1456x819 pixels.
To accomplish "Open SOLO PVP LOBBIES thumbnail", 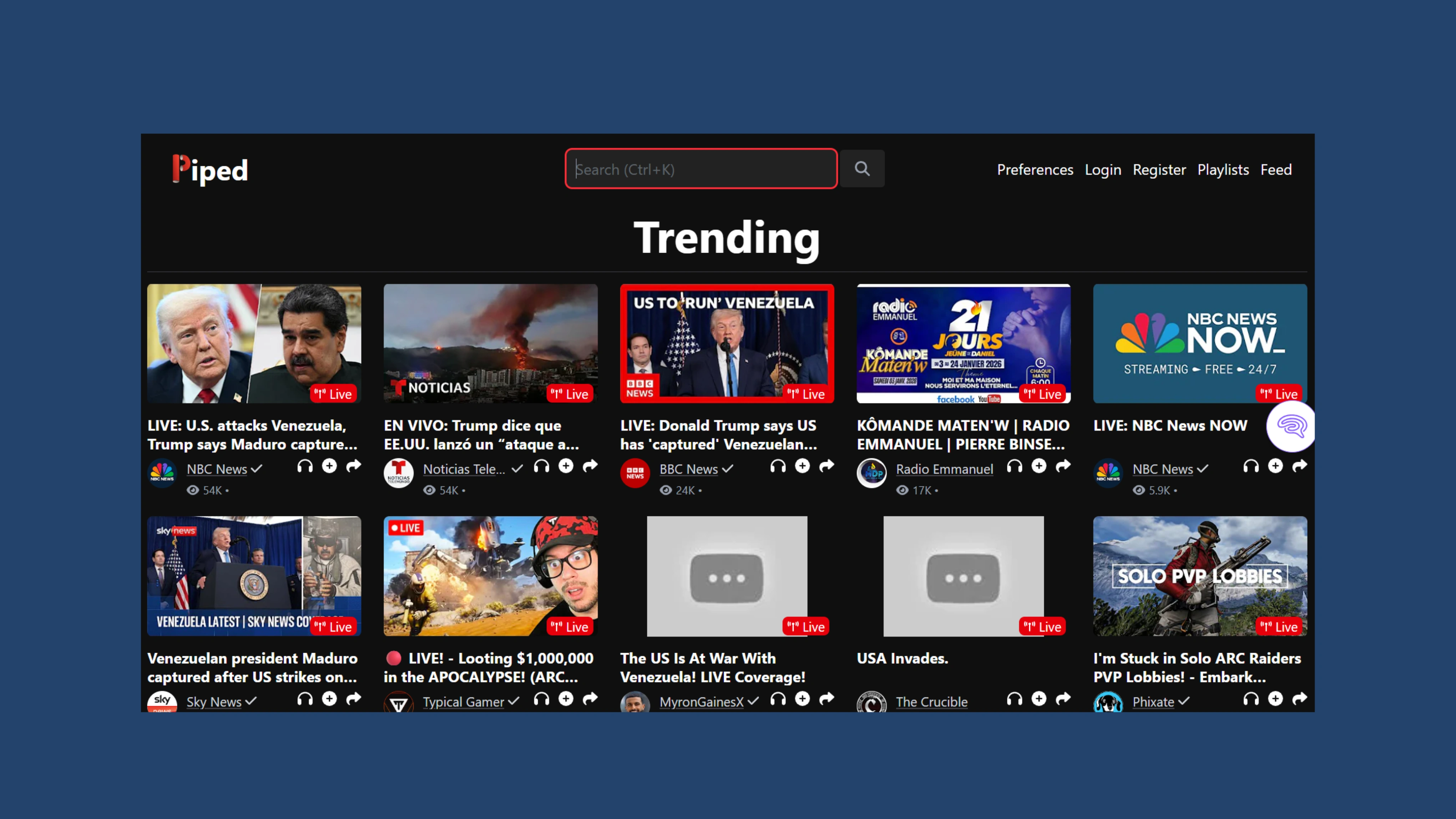I will point(1200,576).
